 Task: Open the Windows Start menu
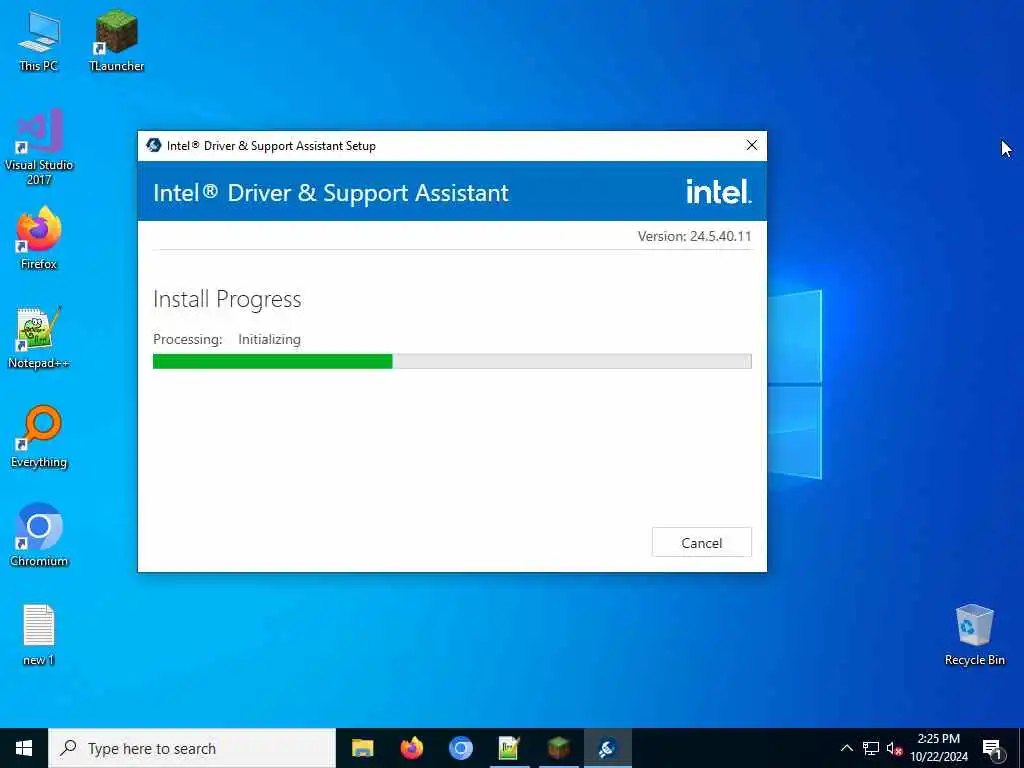(24, 748)
